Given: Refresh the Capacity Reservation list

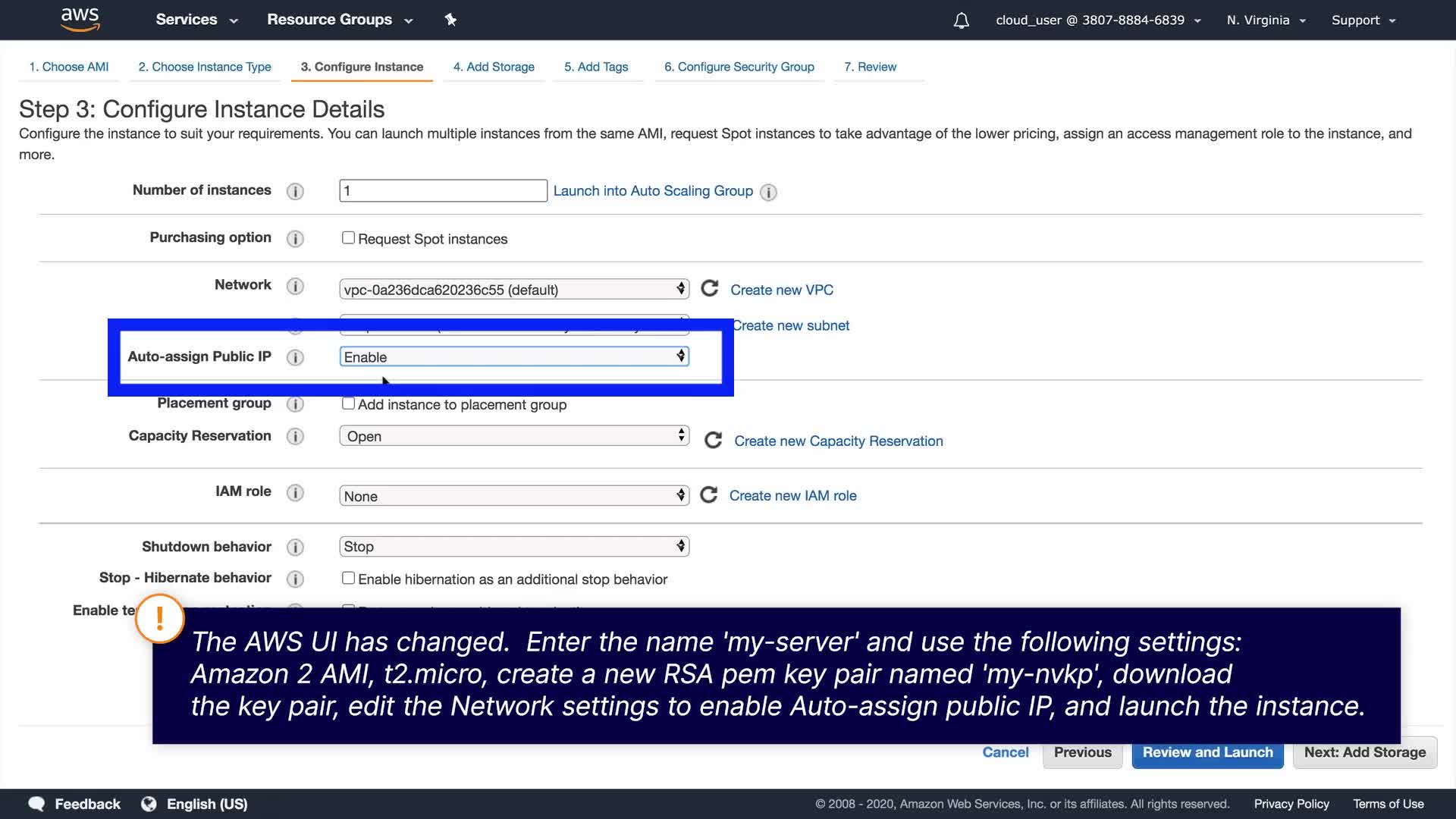Looking at the screenshot, I should [713, 441].
